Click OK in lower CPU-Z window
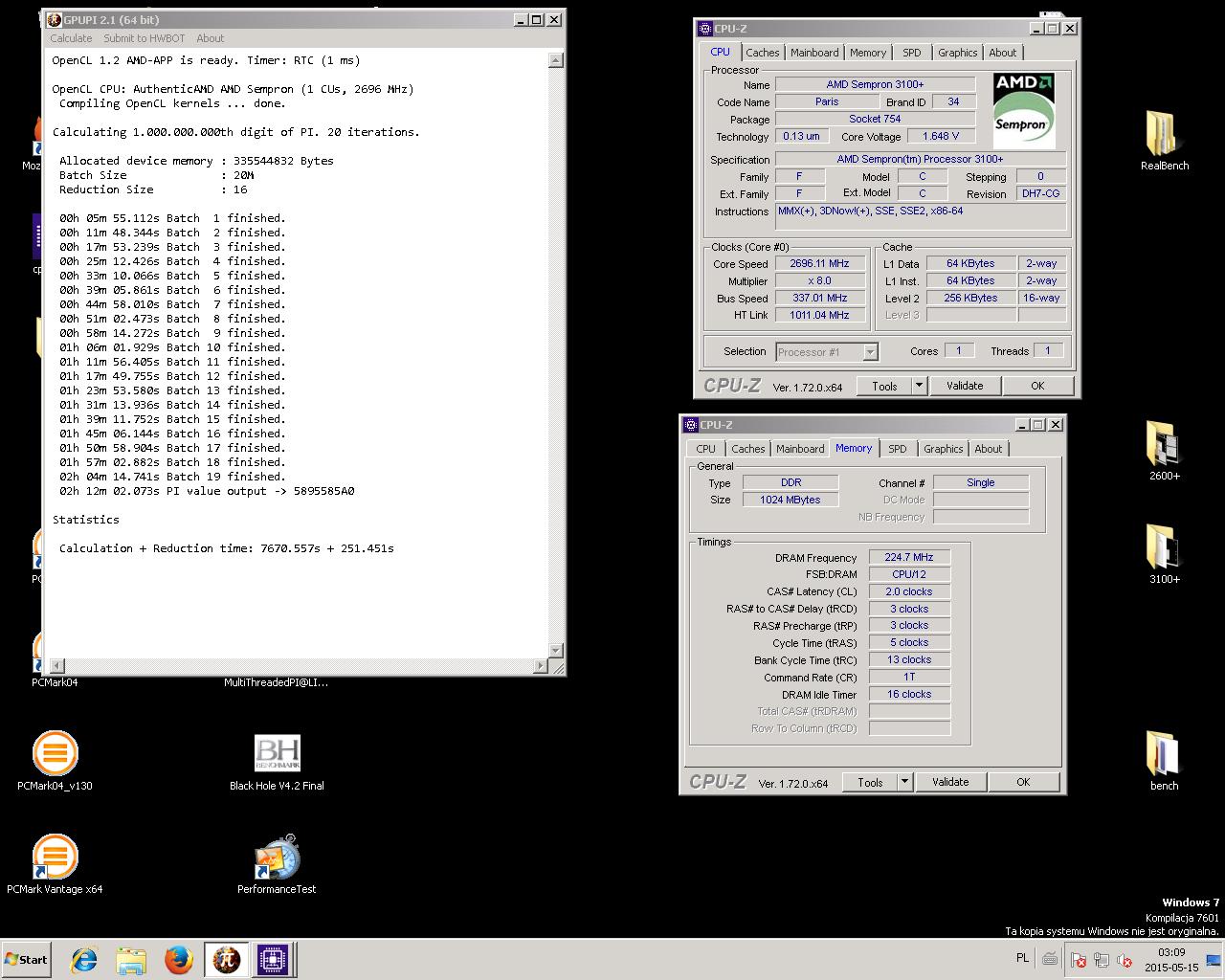The width and height of the screenshot is (1225, 980). (1023, 782)
